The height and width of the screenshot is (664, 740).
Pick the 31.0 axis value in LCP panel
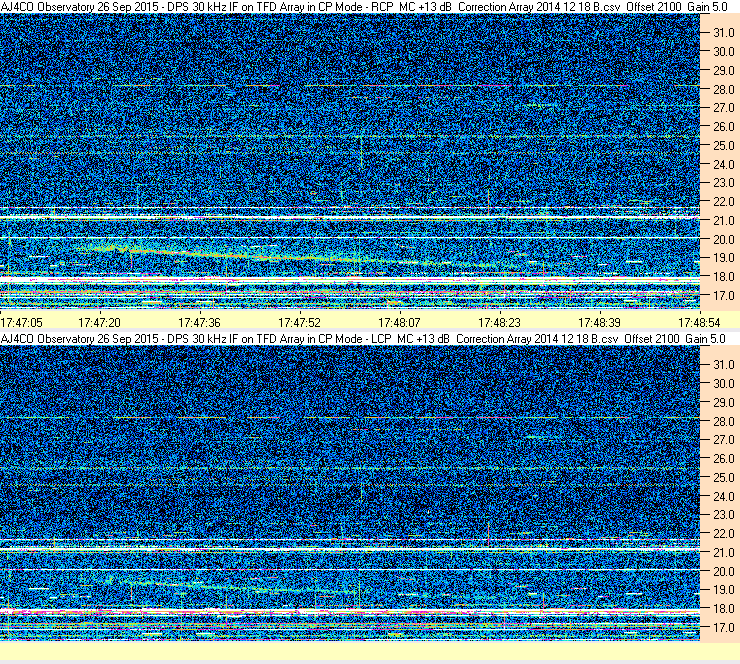pos(723,365)
